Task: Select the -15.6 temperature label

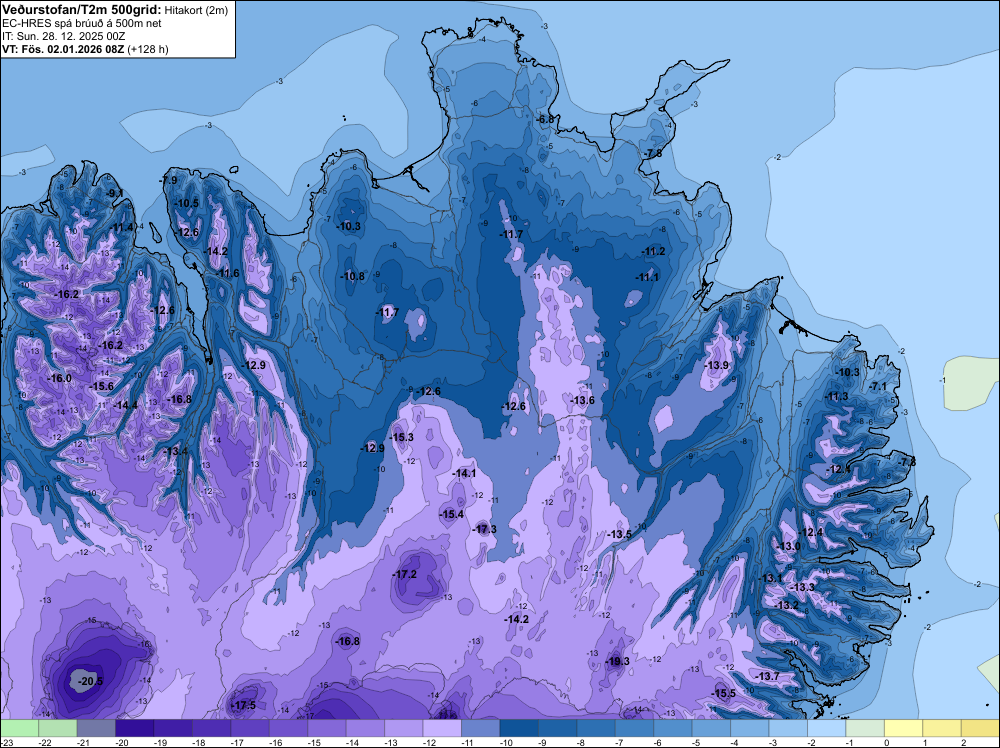Action: coord(102,386)
